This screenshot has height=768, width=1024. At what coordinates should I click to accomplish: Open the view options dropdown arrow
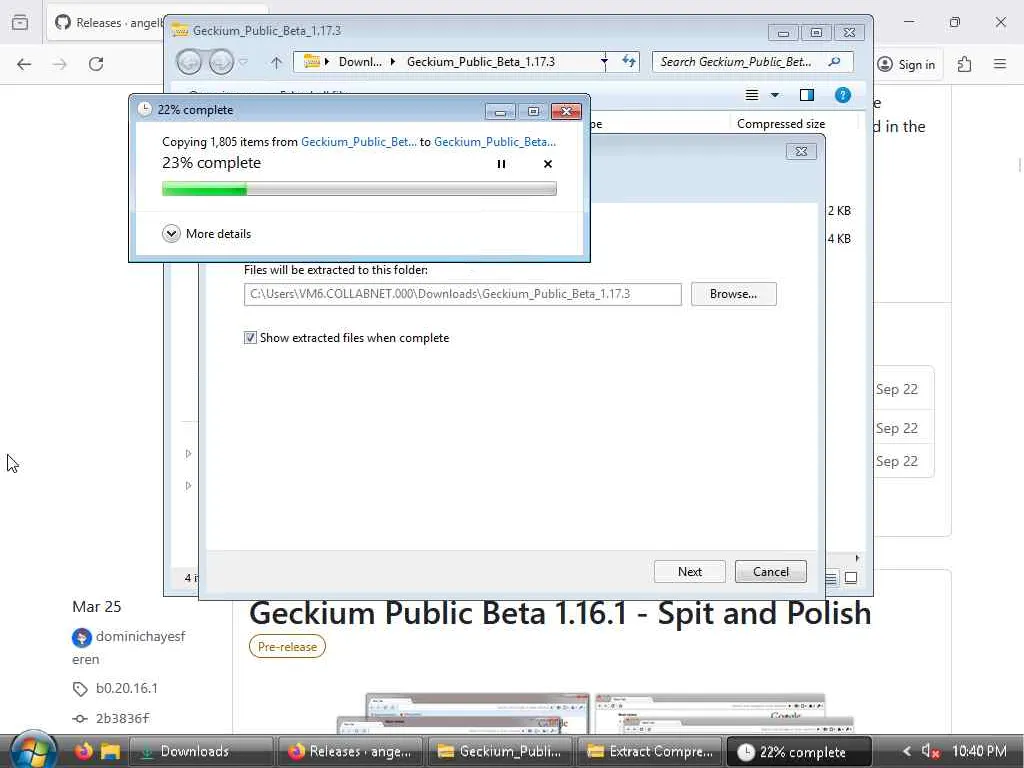(x=775, y=95)
